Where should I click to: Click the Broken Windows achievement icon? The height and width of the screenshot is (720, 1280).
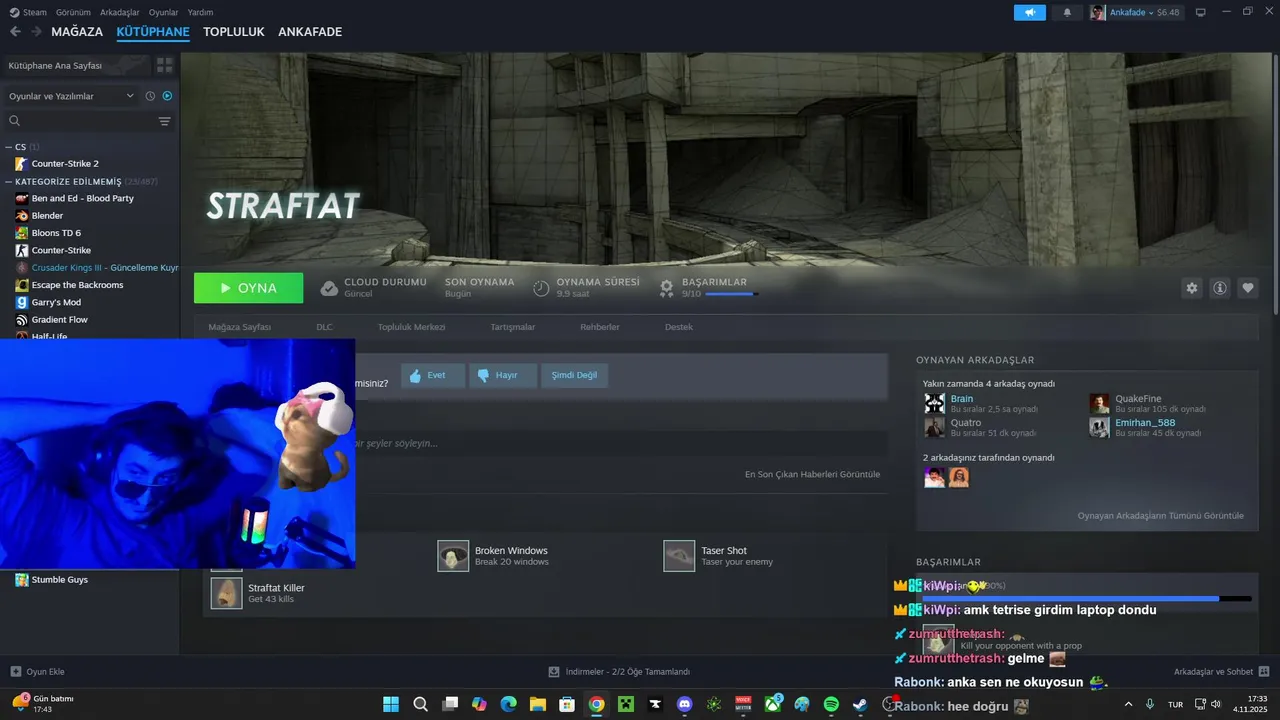pyautogui.click(x=453, y=556)
